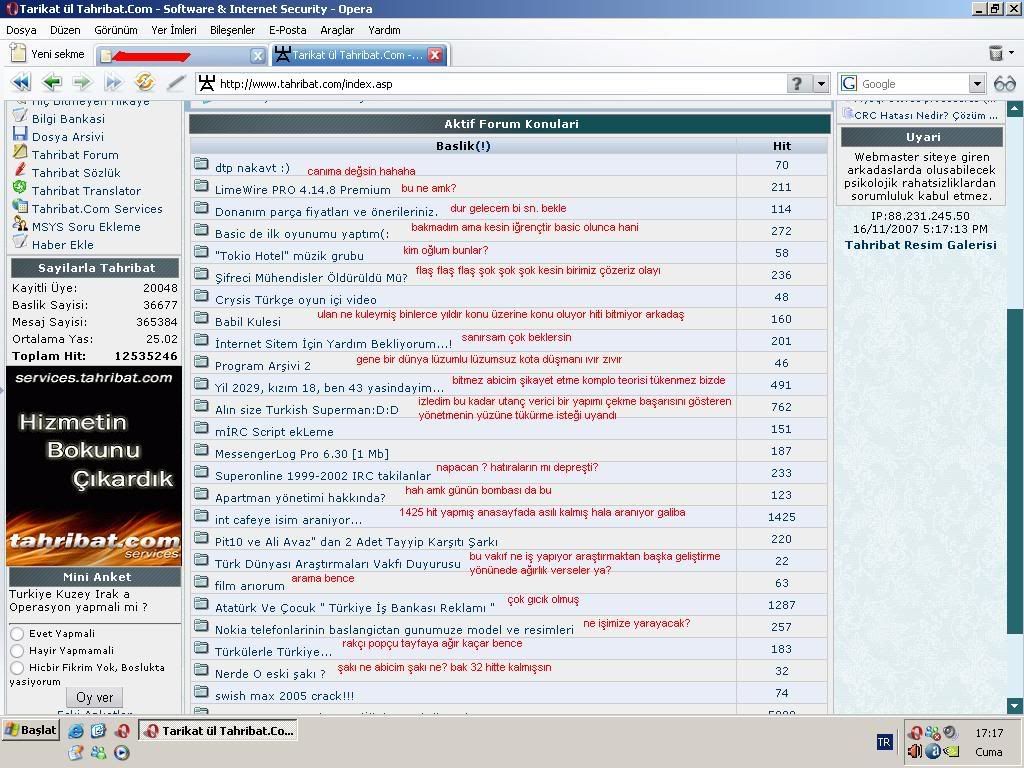
Task: Click the media player quick launch icon
Action: coord(121,752)
